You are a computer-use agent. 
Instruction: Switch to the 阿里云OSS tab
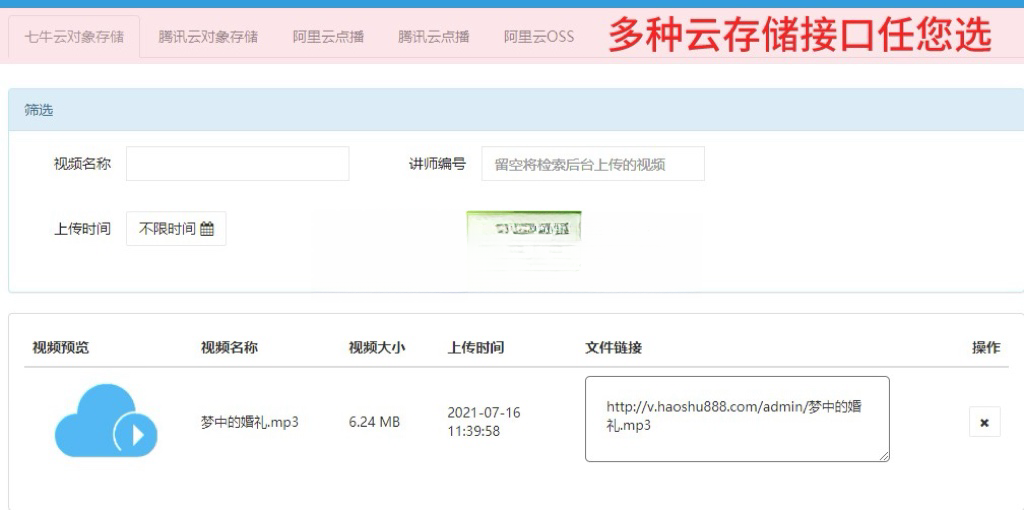point(539,37)
